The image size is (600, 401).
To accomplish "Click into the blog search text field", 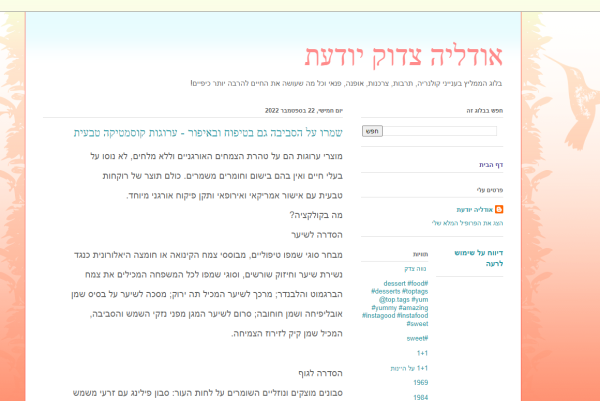I will tap(456, 131).
